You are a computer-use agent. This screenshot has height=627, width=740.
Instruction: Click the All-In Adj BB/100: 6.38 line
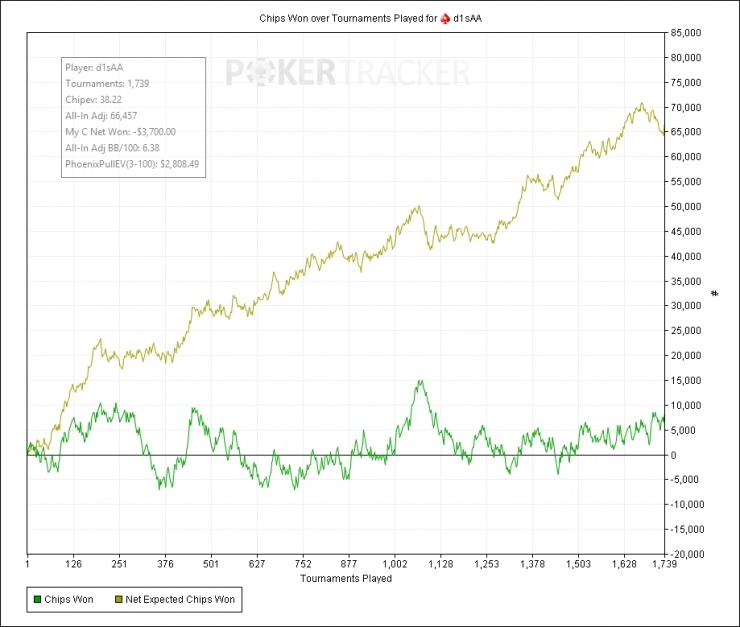coord(112,148)
